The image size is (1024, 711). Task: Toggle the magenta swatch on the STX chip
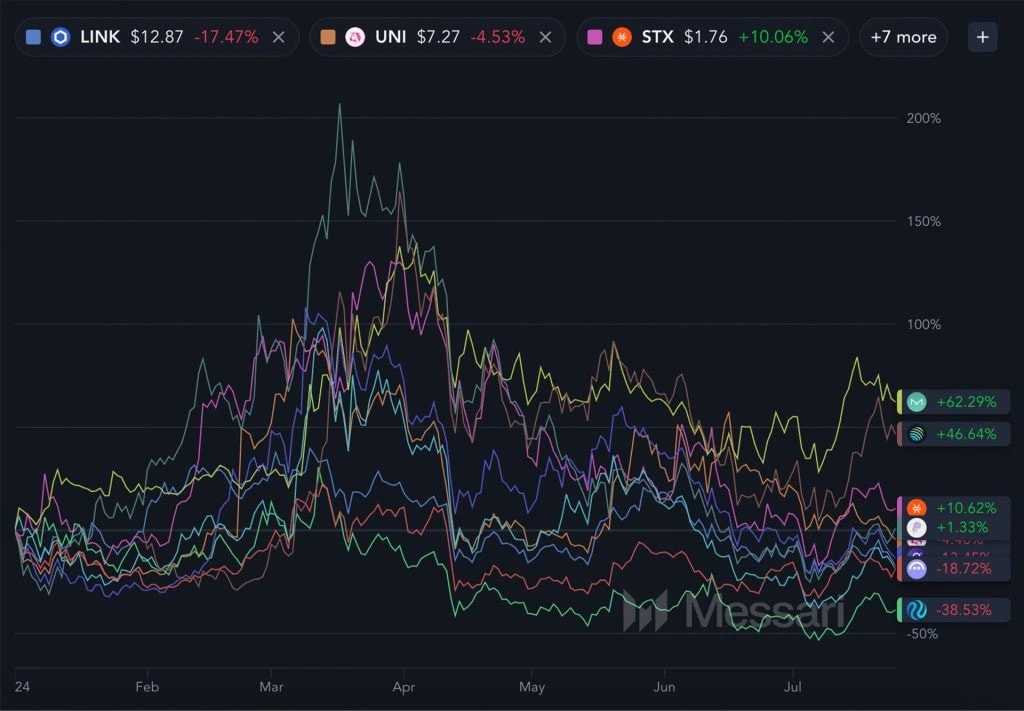click(x=594, y=36)
